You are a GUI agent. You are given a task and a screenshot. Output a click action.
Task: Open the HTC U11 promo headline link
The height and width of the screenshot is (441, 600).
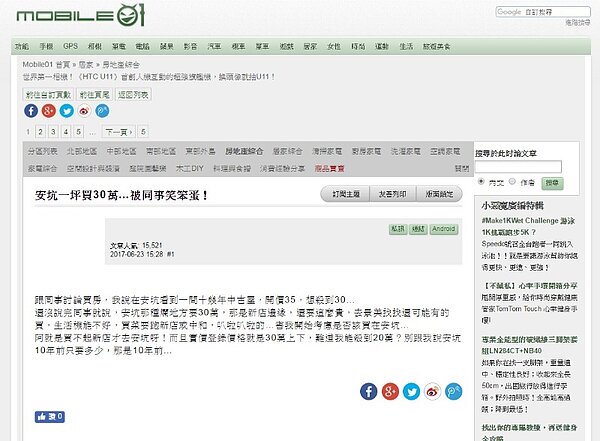[148, 77]
